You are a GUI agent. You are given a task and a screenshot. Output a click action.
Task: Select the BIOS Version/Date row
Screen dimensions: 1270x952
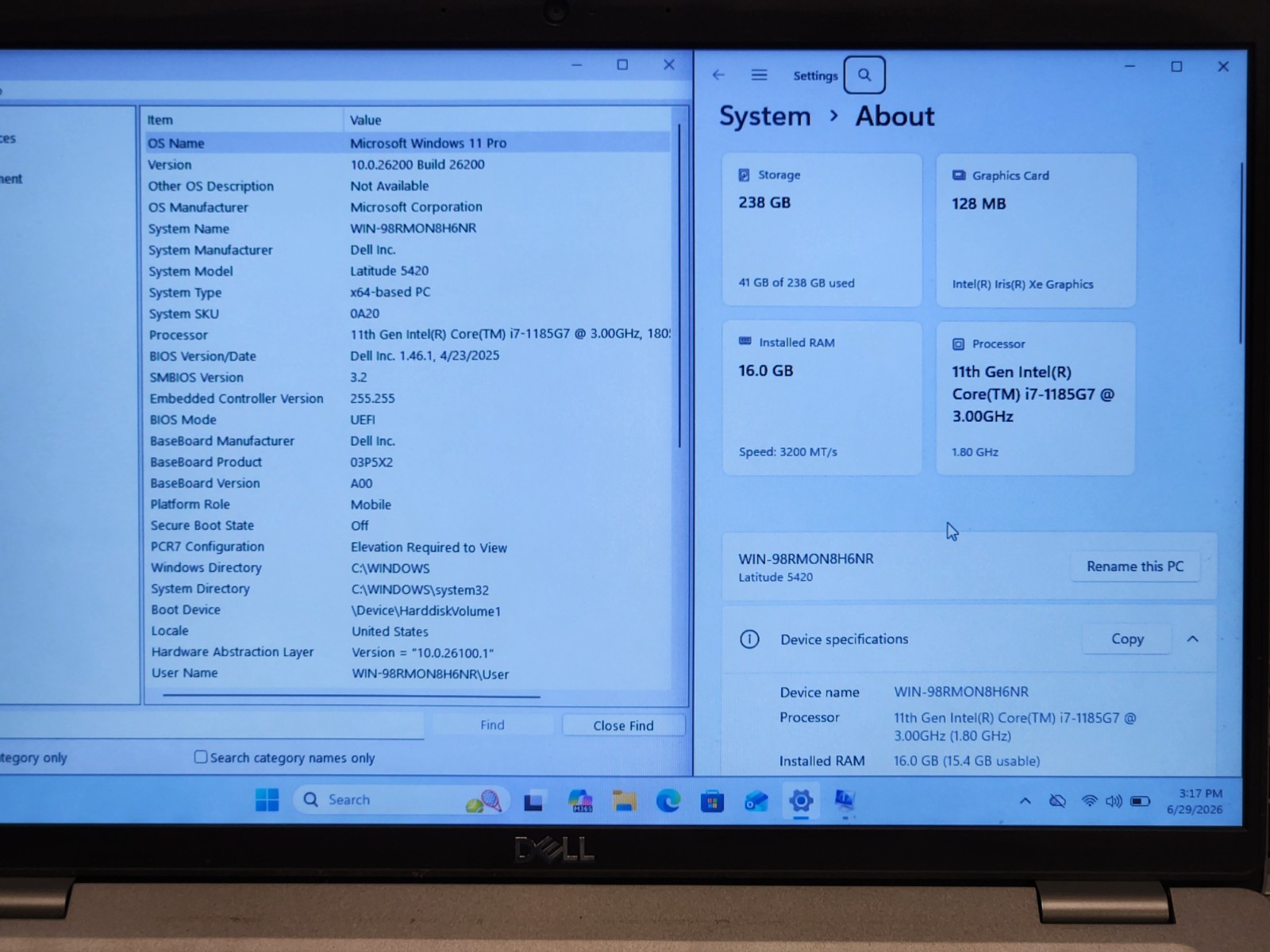point(408,355)
